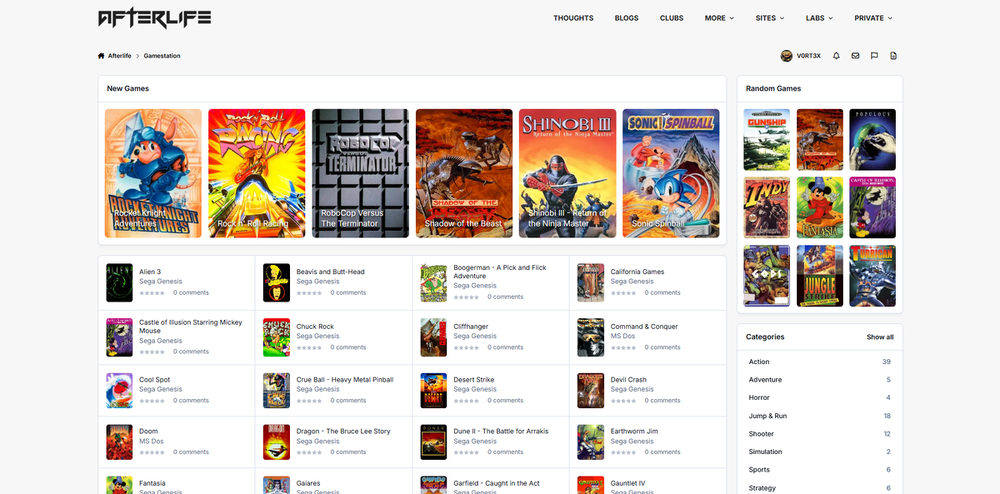Image resolution: width=1000 pixels, height=494 pixels.
Task: Rate Doom using its stars
Action: (x=152, y=453)
